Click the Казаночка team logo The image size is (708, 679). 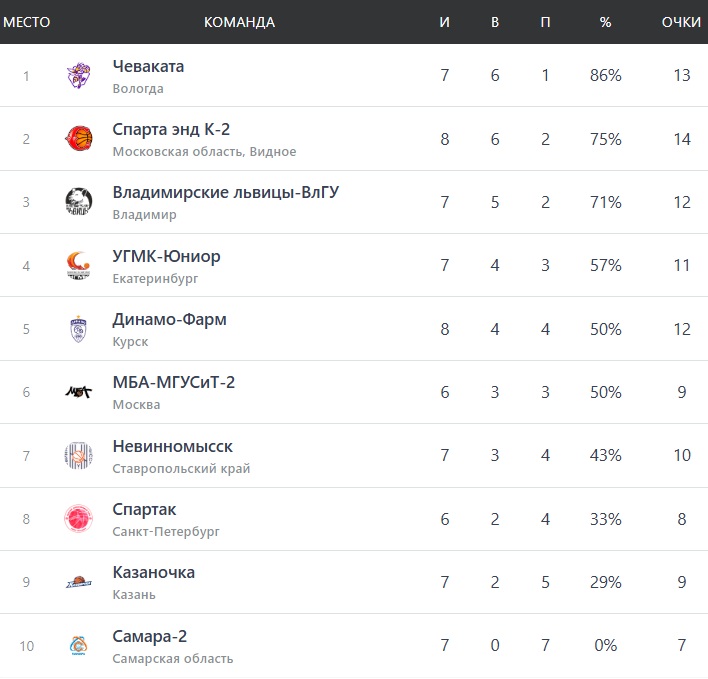tap(79, 582)
